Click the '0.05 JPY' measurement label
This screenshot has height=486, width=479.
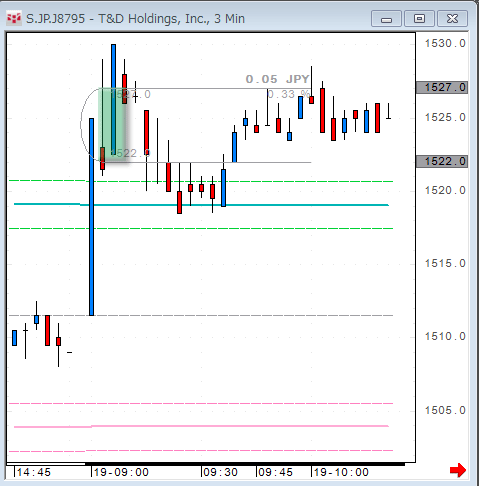[277, 79]
